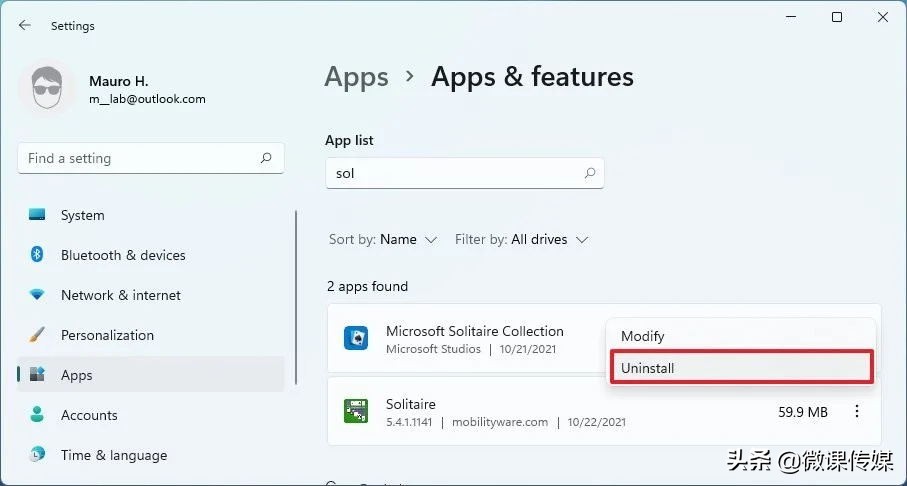
Task: Click the 10/21/2021 install date
Action: tap(528, 349)
